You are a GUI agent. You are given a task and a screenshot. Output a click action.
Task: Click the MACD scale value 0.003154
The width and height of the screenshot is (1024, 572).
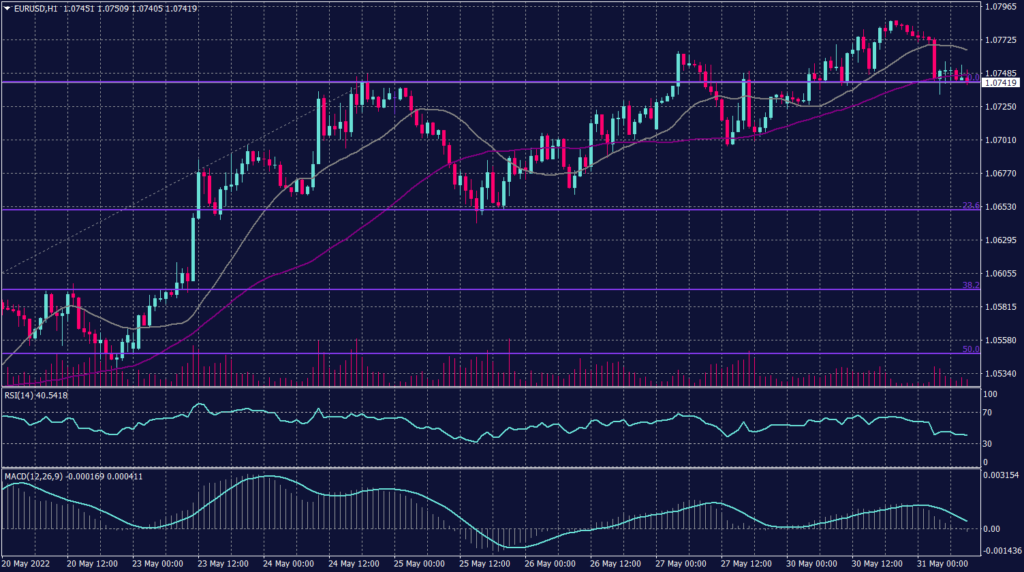1000,475
